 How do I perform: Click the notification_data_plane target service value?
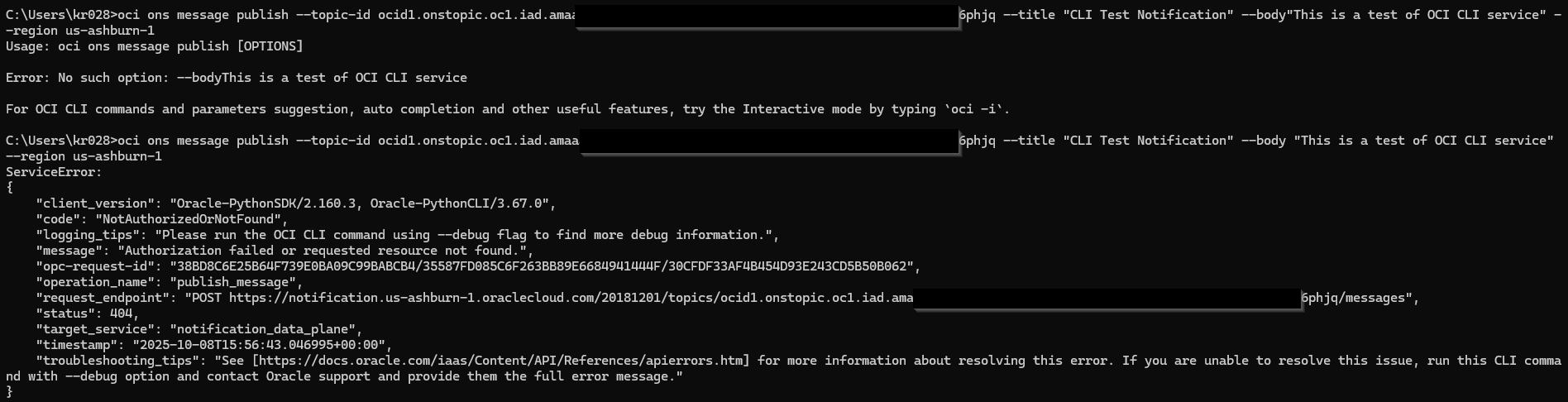pos(265,329)
